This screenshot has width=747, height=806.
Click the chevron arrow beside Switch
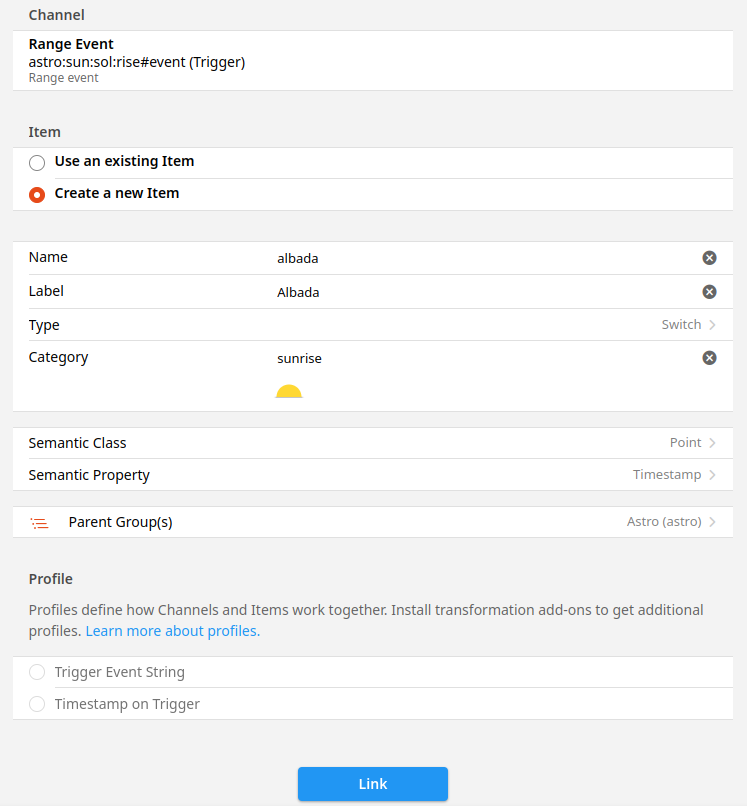[x=713, y=325]
